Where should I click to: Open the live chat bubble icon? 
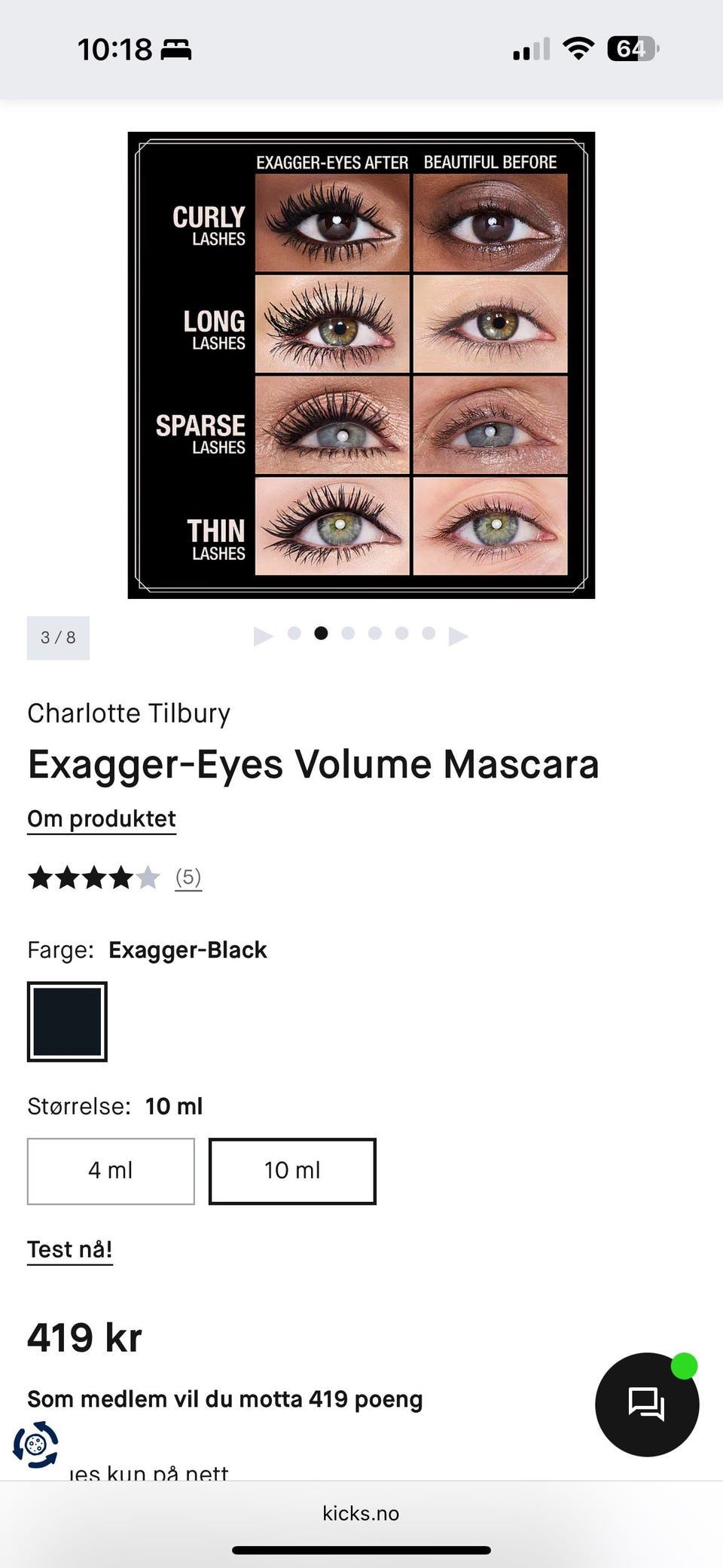647,1404
